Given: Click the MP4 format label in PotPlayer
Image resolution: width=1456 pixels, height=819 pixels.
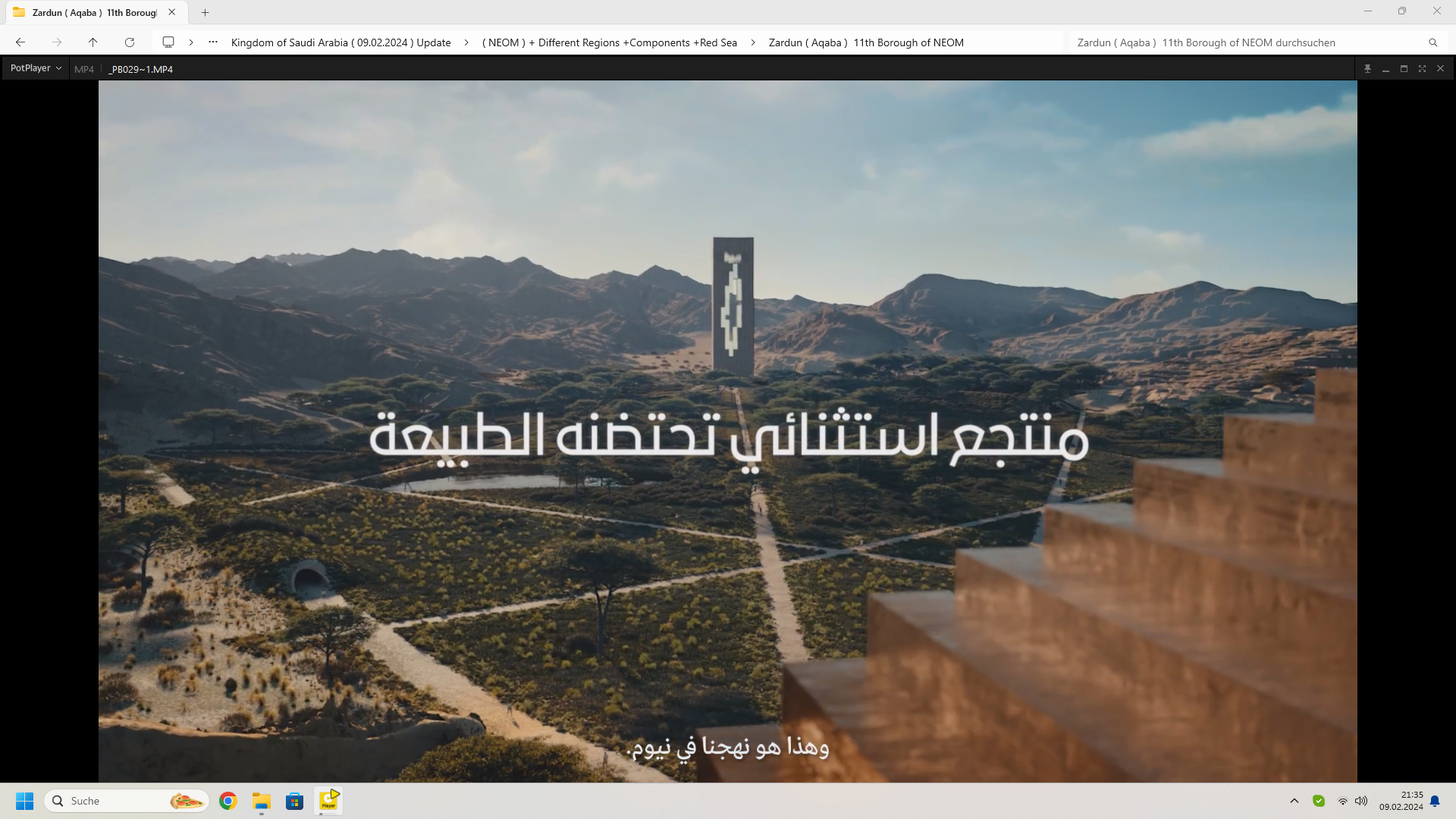Looking at the screenshot, I should (x=84, y=69).
